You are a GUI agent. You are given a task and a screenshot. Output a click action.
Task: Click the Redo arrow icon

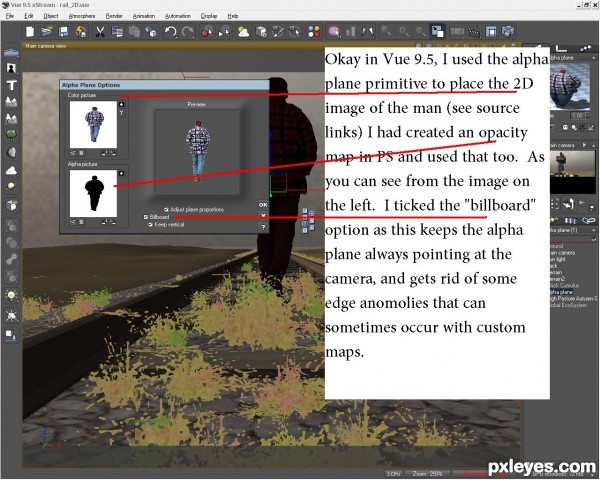click(x=188, y=31)
